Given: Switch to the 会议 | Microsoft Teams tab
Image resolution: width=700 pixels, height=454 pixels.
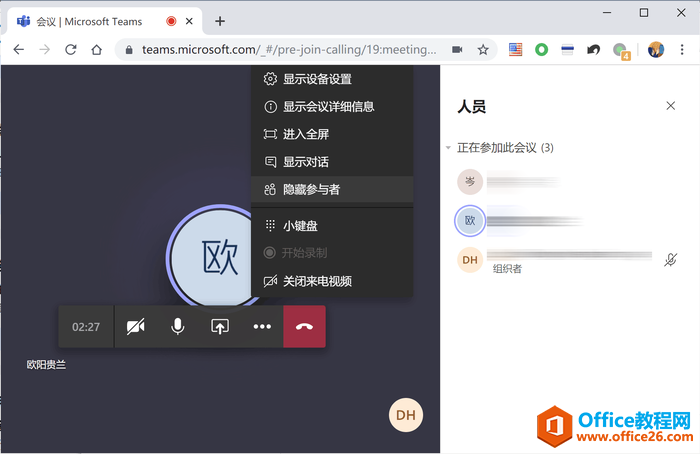Looking at the screenshot, I should 105,21.
